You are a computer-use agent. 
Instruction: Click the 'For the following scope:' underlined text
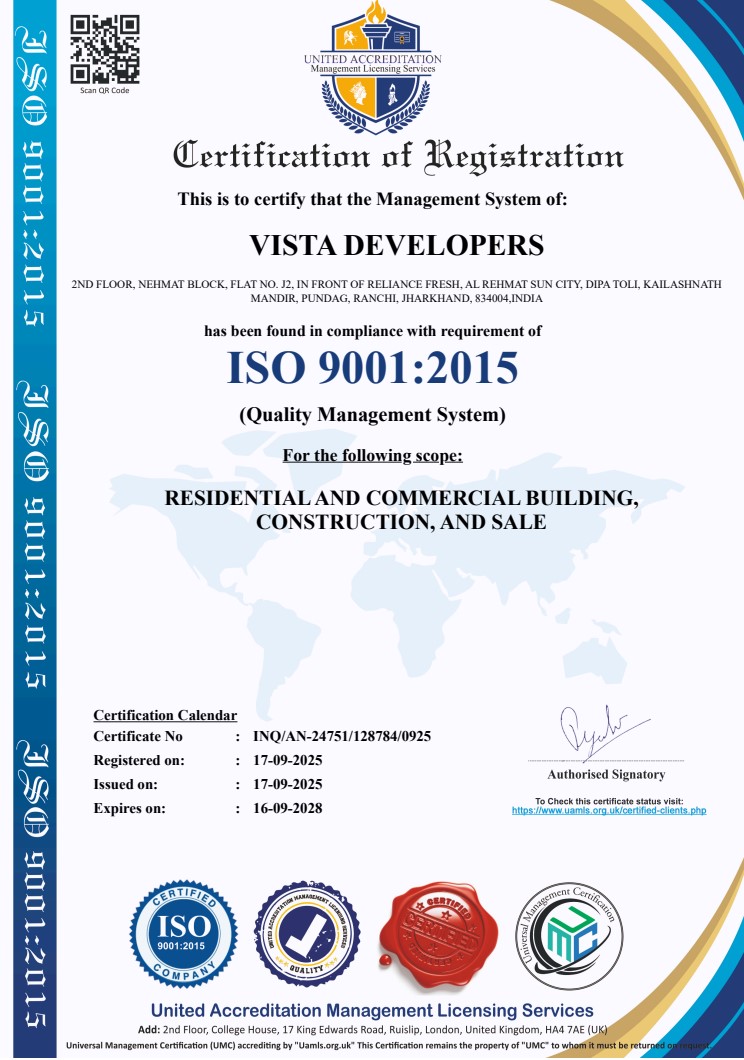coord(372,456)
